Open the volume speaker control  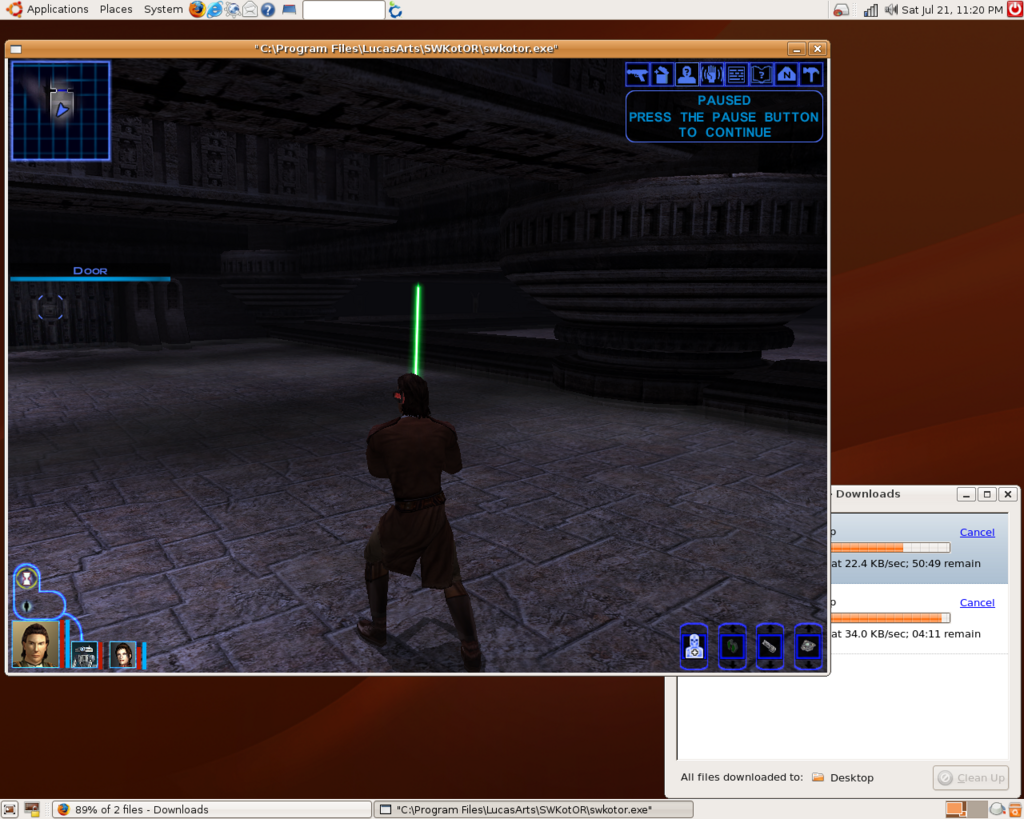[x=891, y=10]
